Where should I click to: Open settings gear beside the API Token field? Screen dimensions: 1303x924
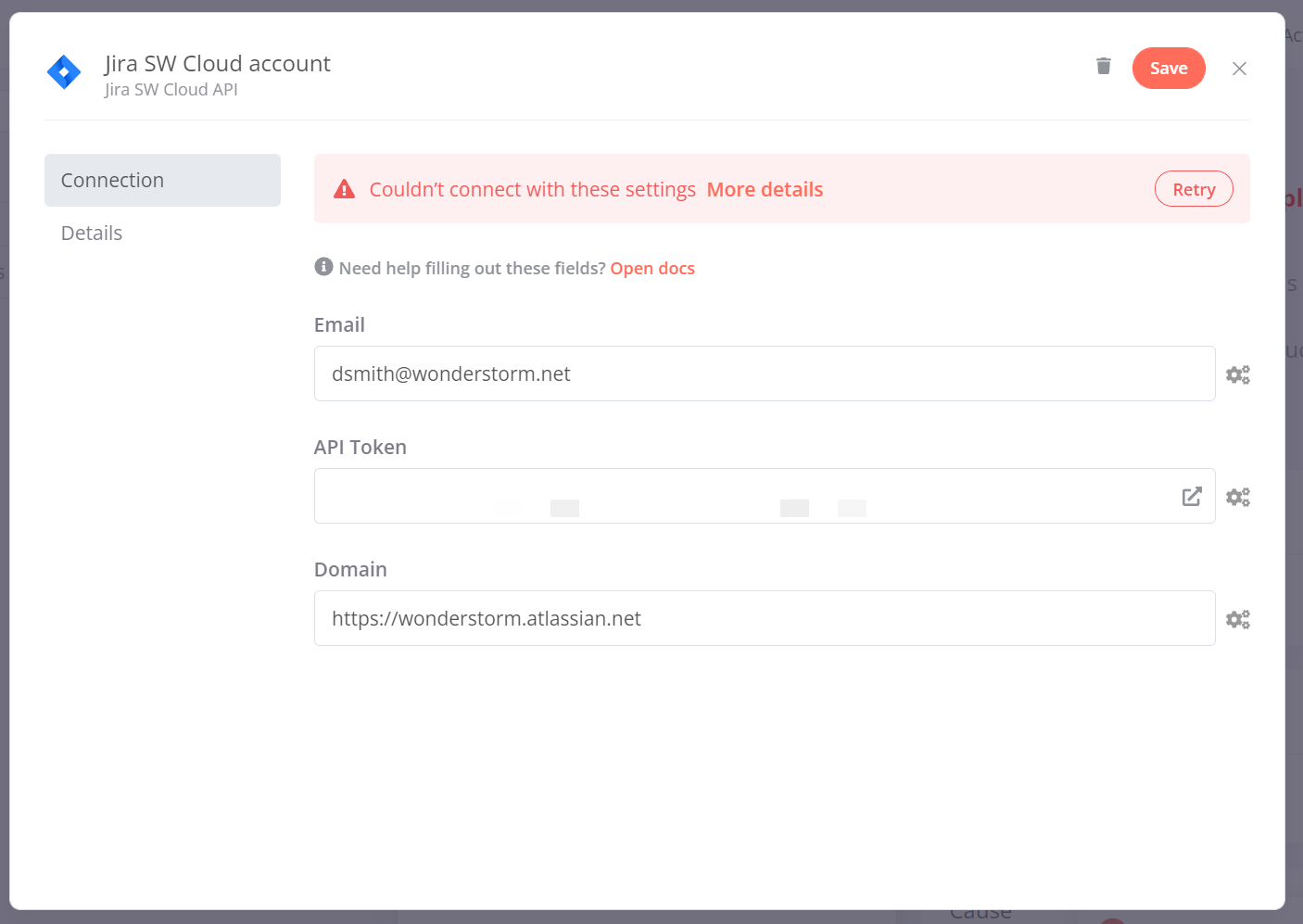[1238, 496]
